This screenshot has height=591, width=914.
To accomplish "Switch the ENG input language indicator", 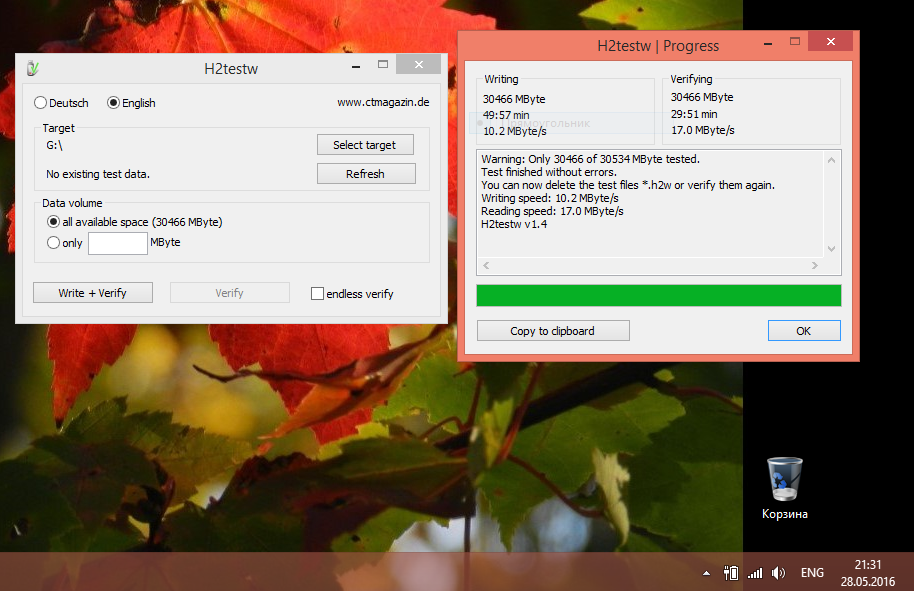I will coord(812,573).
